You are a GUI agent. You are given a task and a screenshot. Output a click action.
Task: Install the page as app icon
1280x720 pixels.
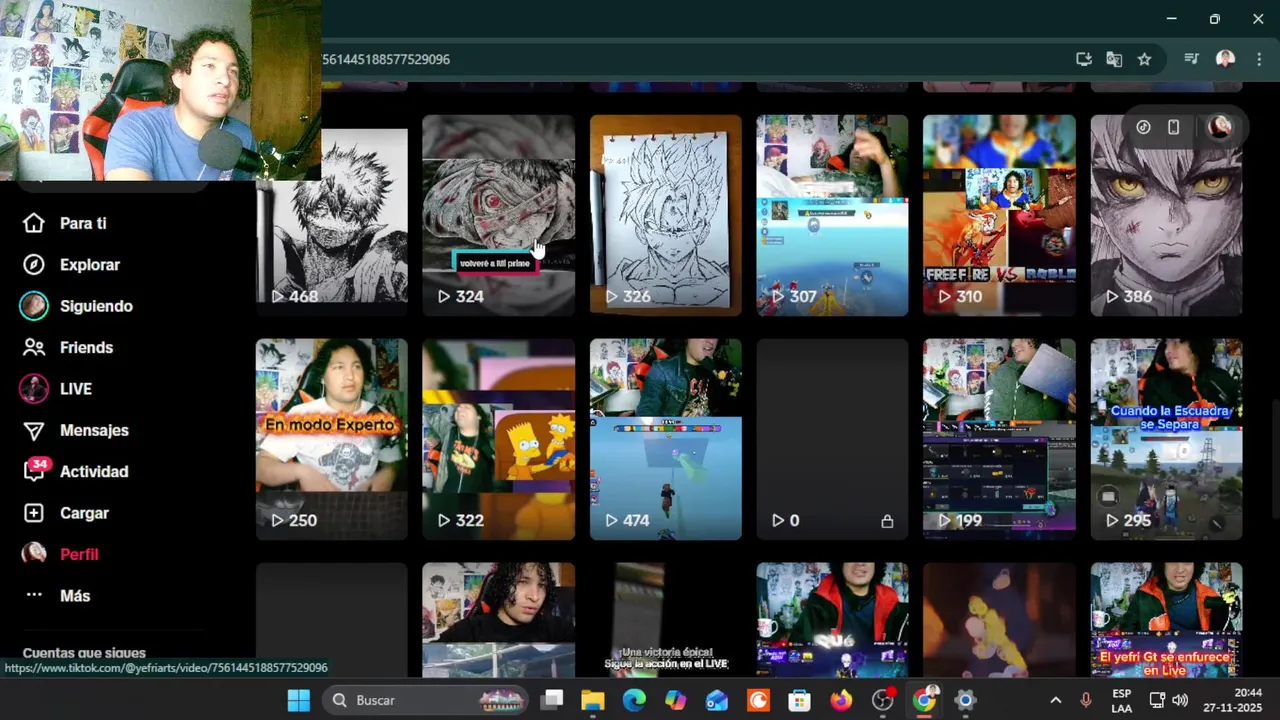(1084, 59)
